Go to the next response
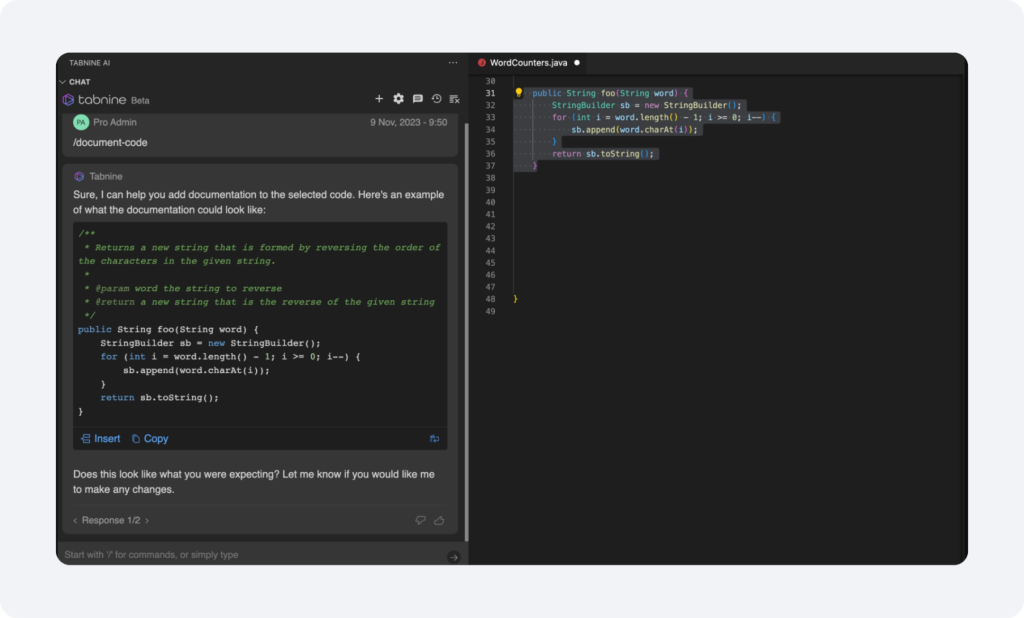1024x618 pixels. 147,521
